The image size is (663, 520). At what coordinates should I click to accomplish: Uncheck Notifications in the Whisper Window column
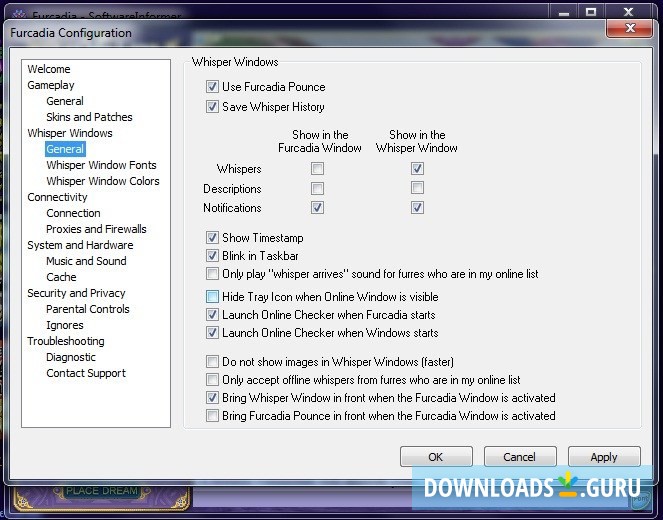point(417,208)
